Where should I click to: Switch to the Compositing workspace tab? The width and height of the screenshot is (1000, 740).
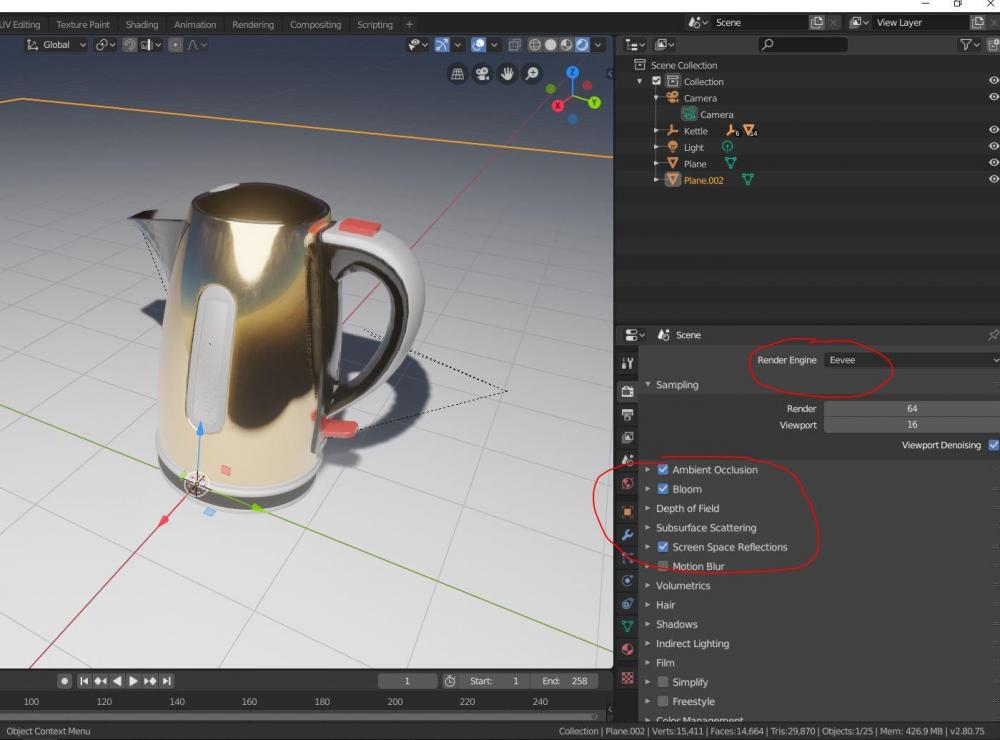315,24
